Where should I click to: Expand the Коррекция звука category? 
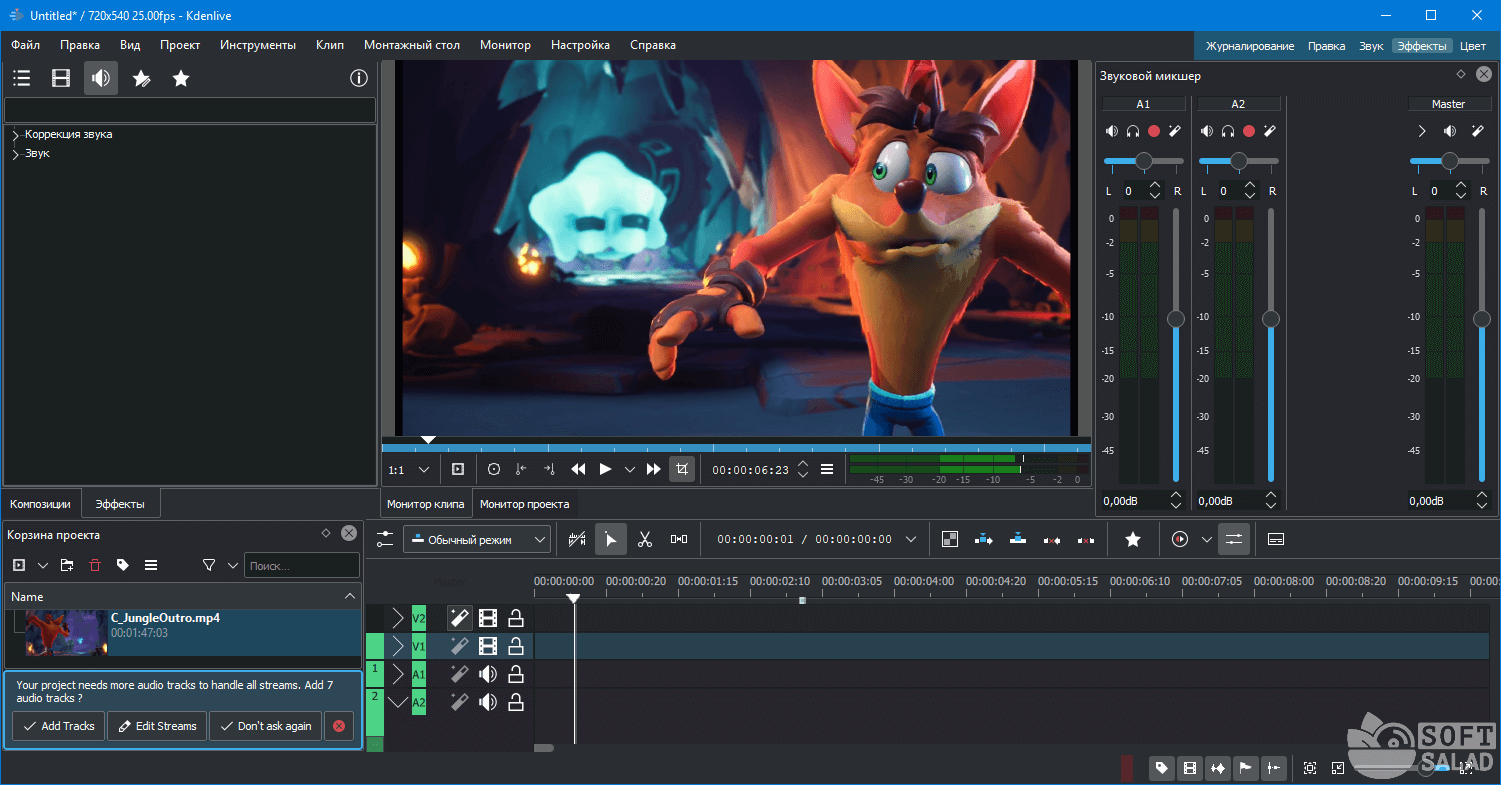click(15, 135)
